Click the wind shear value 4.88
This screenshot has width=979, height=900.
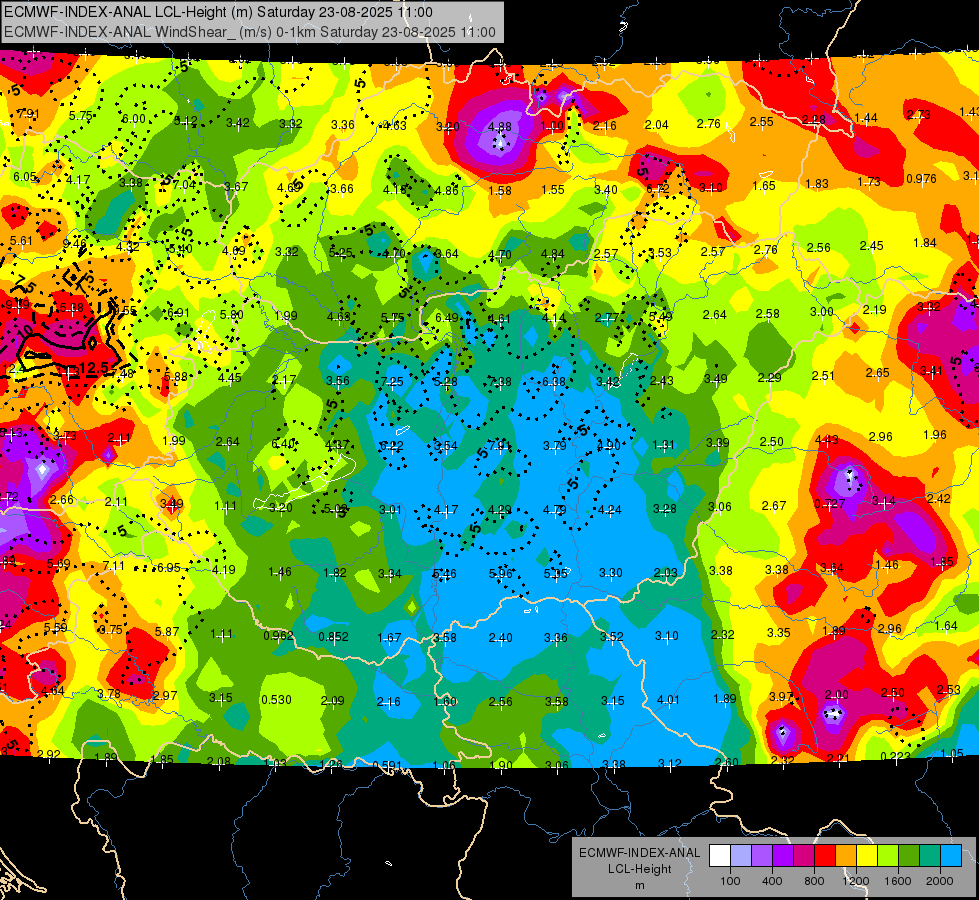(x=499, y=126)
